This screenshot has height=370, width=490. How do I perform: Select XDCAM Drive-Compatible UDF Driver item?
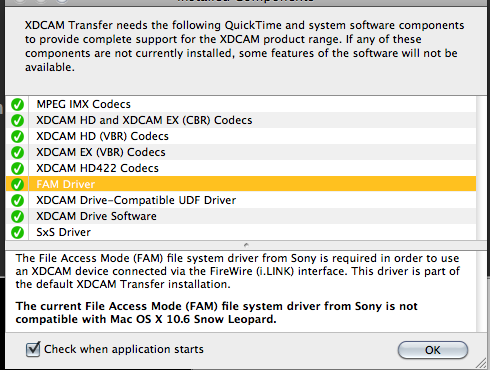pyautogui.click(x=241, y=200)
